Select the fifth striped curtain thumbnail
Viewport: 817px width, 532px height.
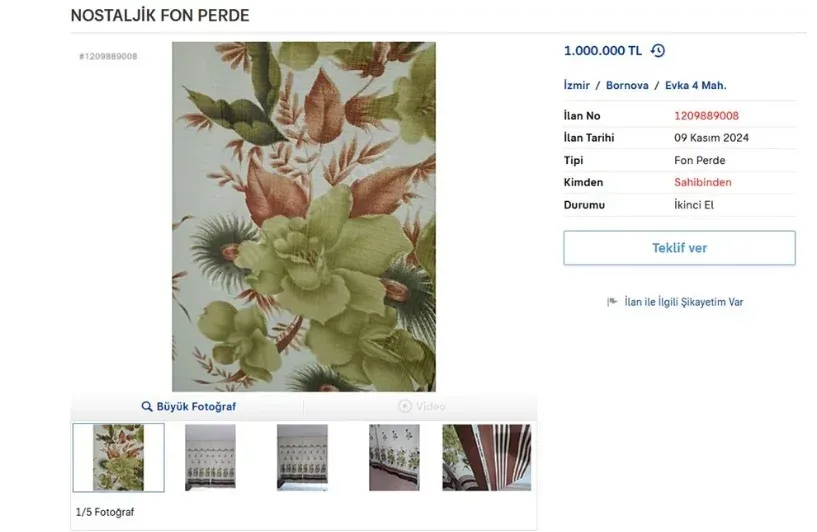(486, 457)
